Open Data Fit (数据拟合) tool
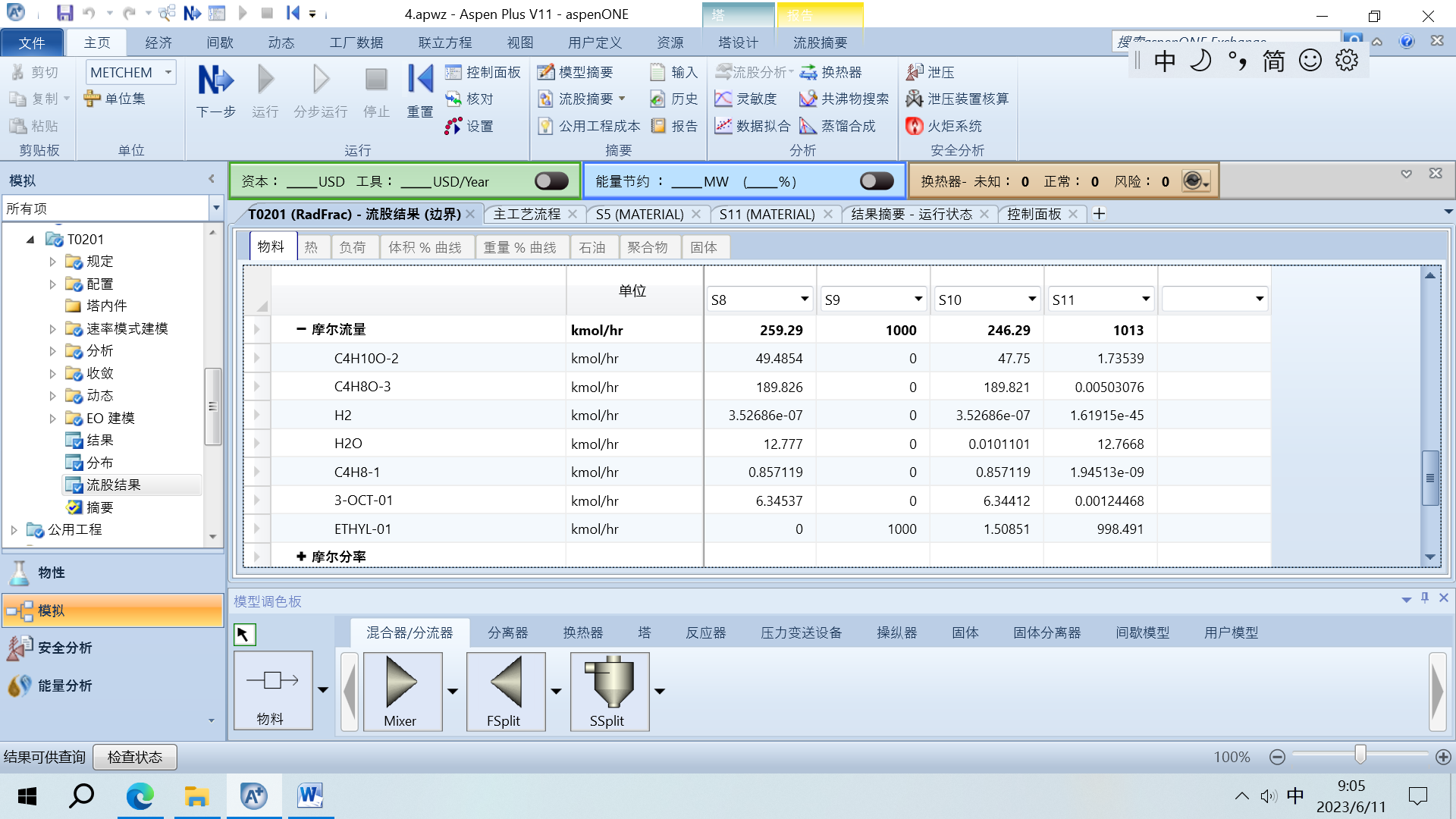Screen dimensions: 1456x819 pos(753,126)
